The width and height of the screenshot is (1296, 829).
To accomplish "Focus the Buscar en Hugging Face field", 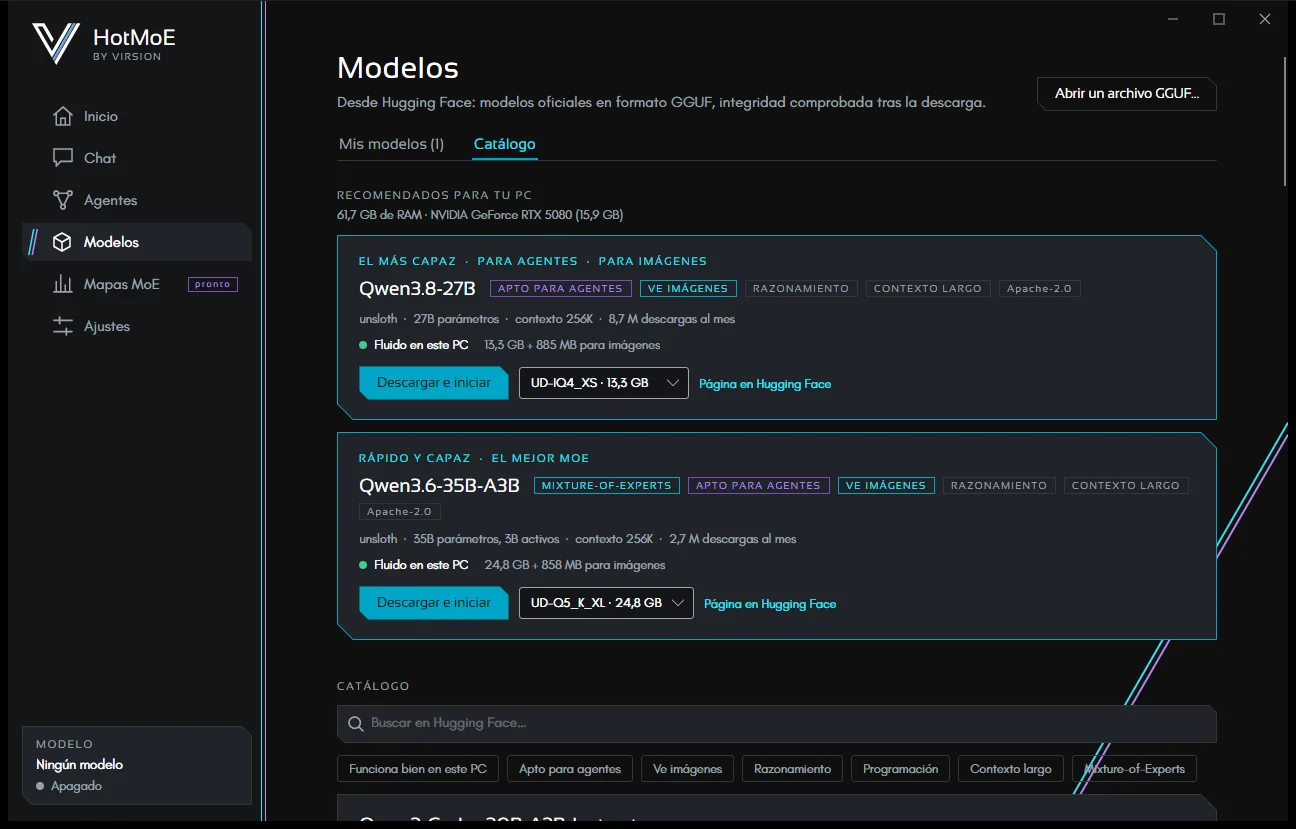I will [777, 723].
